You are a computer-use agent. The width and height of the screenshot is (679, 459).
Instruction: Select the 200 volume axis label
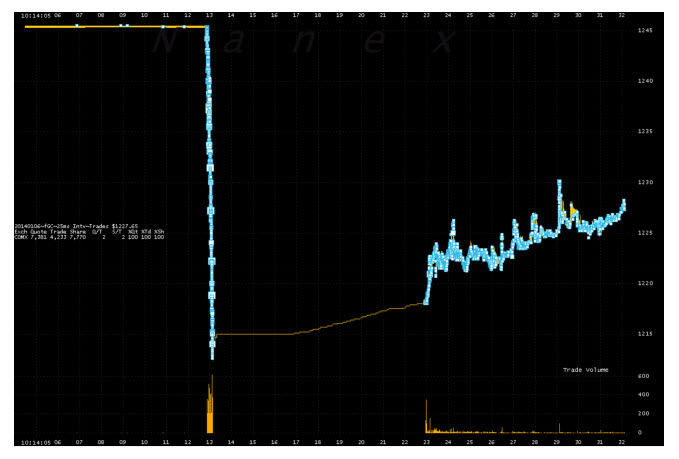coord(643,414)
